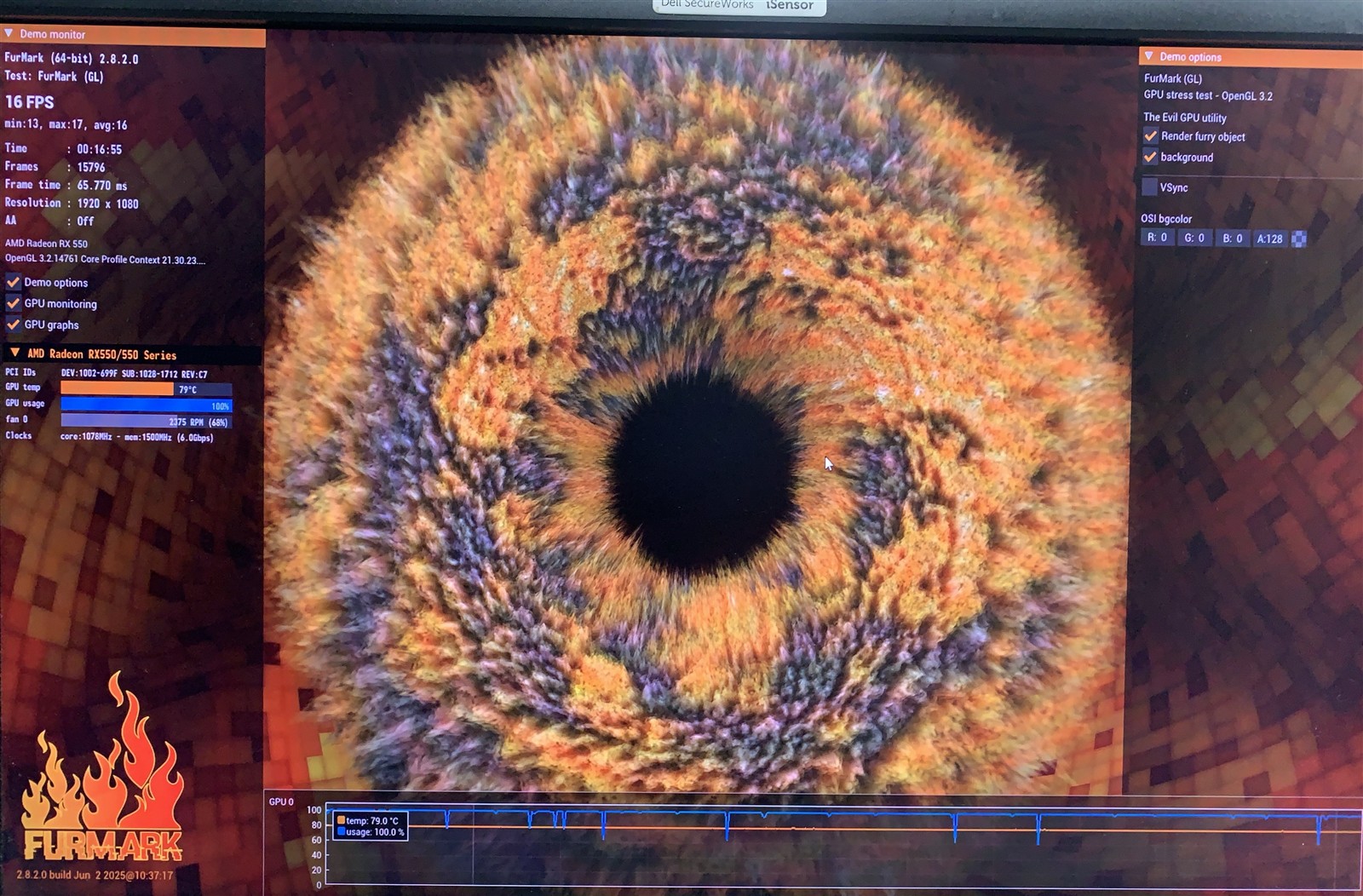
Task: Click the checkered color preview beside A:128
Action: pos(1298,239)
